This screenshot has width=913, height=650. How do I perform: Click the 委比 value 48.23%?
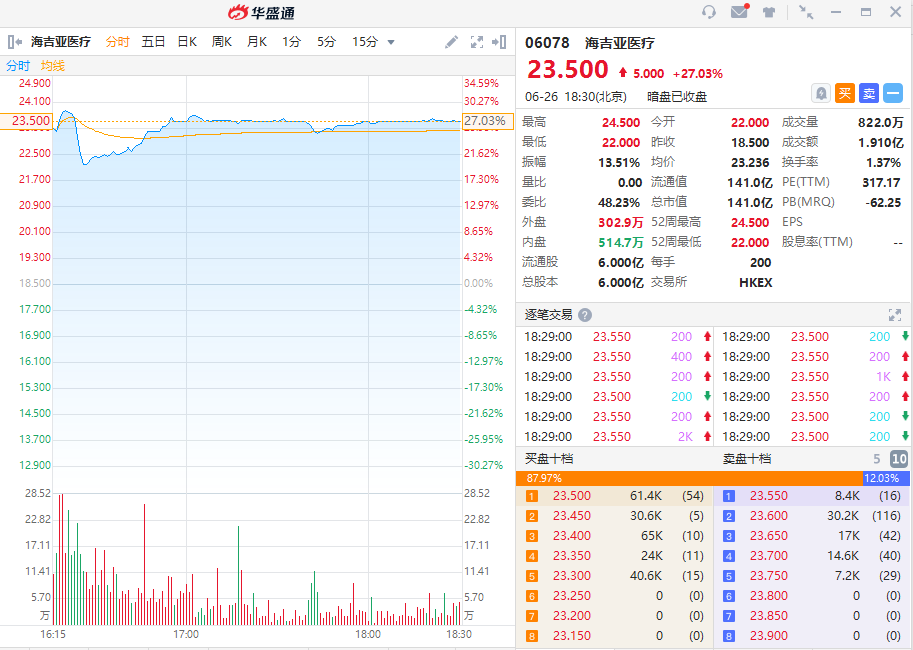pos(619,203)
